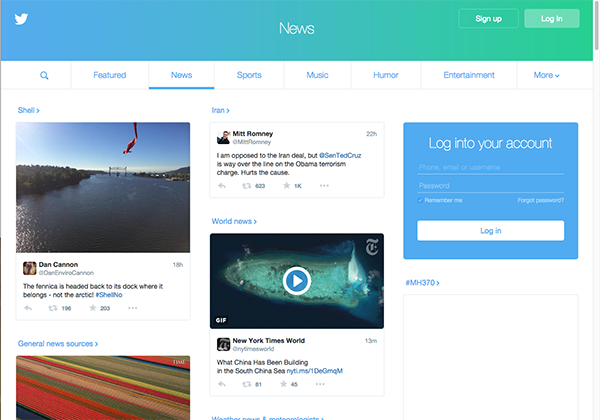Favorite New York Times World tweet
Screen dimensions: 600x420
tap(283, 384)
